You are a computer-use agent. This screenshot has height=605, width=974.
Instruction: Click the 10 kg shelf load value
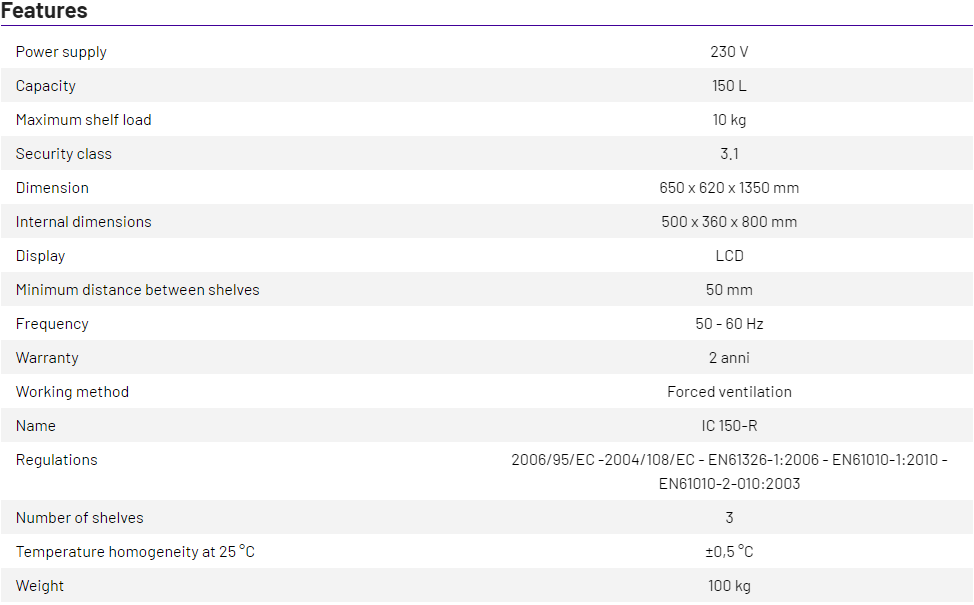click(x=729, y=120)
